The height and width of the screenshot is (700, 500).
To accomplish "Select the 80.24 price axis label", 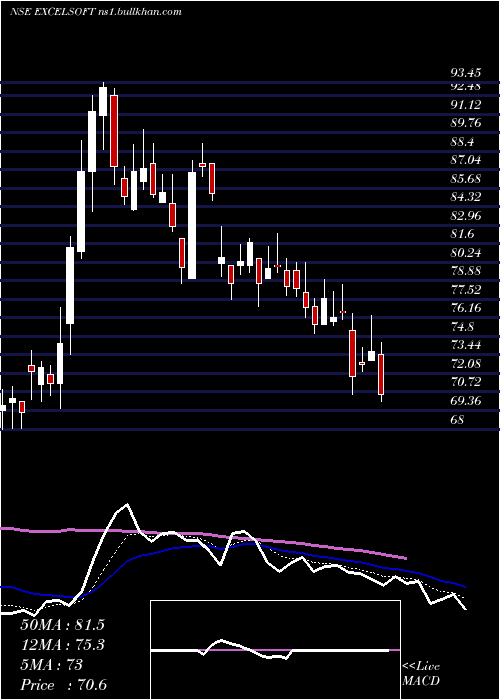I will point(466,253).
